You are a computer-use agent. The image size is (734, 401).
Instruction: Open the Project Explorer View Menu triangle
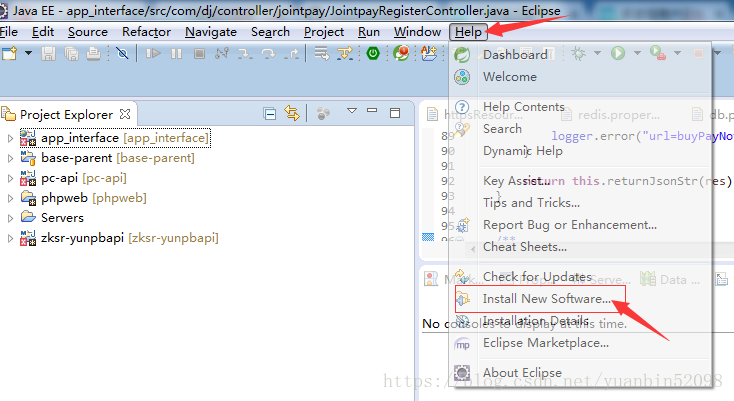coord(352,111)
